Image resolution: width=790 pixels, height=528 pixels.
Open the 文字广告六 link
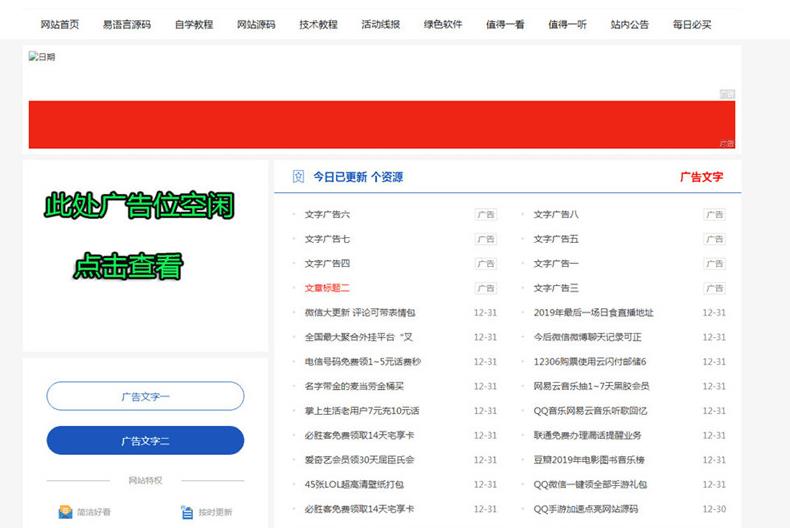[x=327, y=215]
